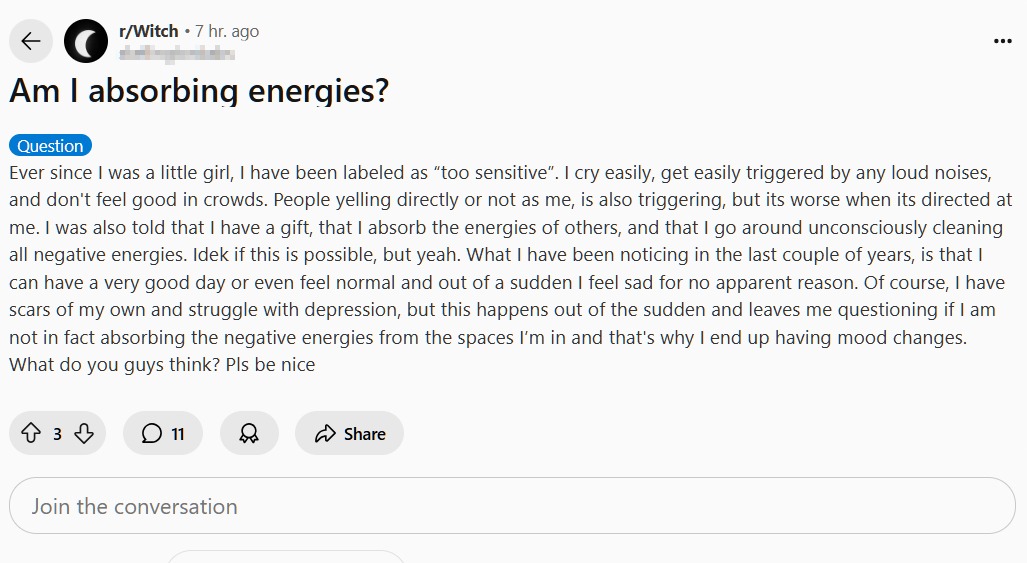
Task: Give an award using the ribbon icon
Action: point(249,433)
